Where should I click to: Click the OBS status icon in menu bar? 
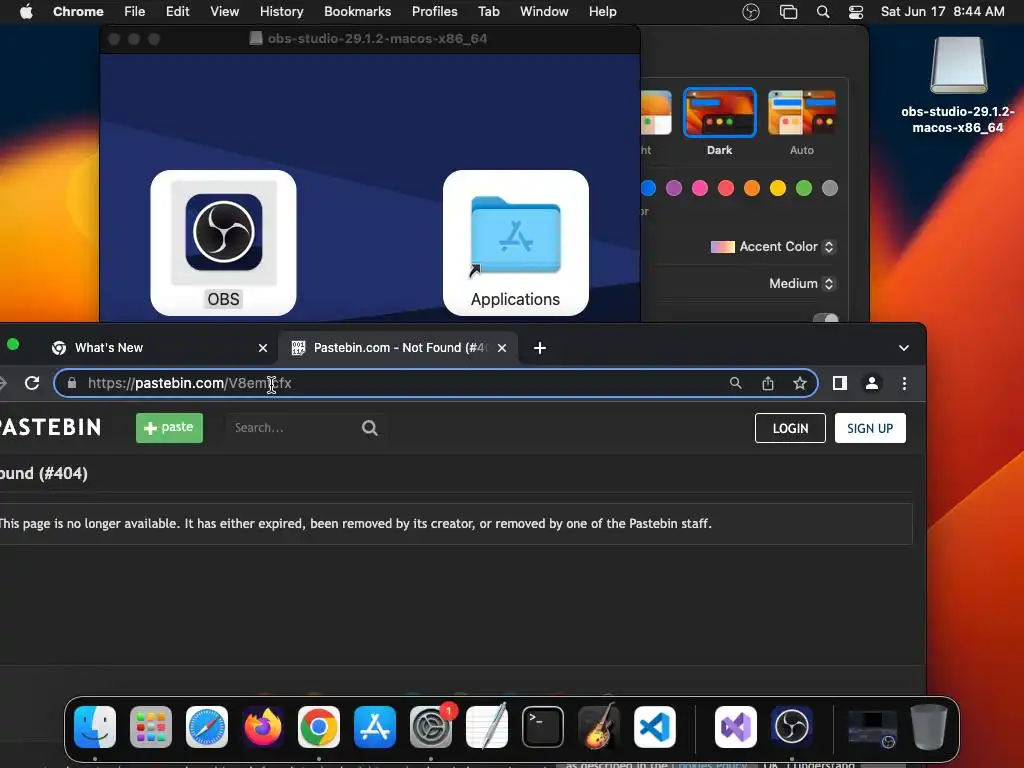751,12
